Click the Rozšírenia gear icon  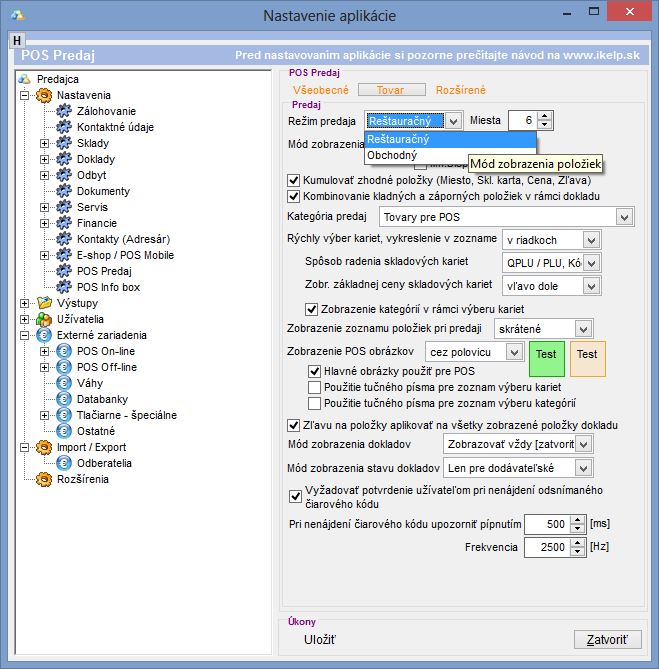click(44, 479)
